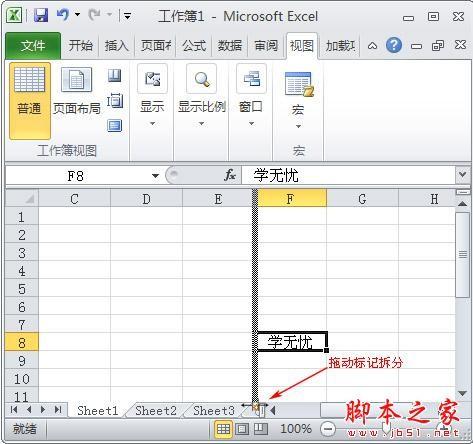The height and width of the screenshot is (444, 473).
Task: Switch to the 公式 tab
Action: [194, 45]
